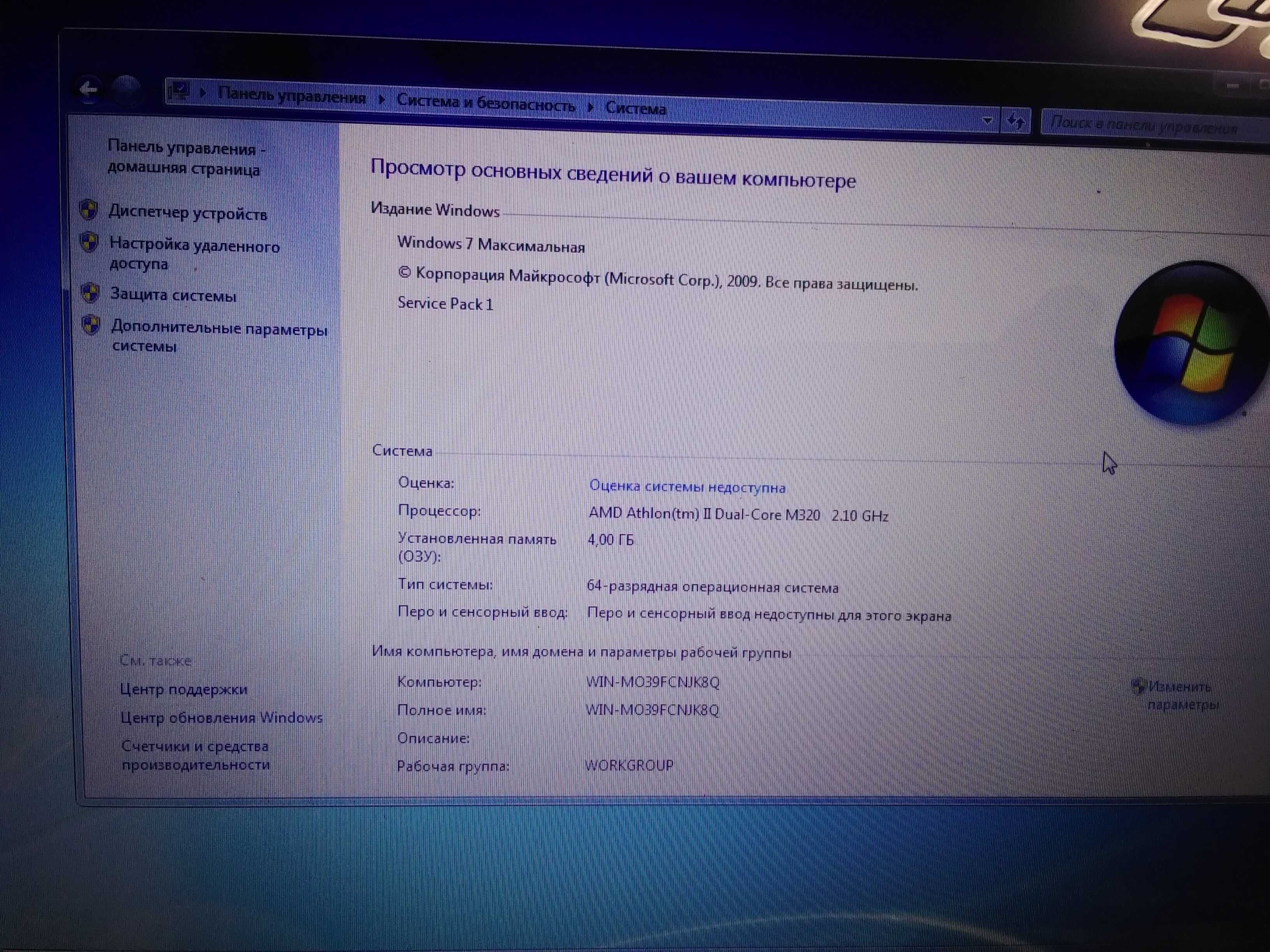The image size is (1270, 952).
Task: Click the WORKGROUP workgroup value
Action: [x=629, y=765]
